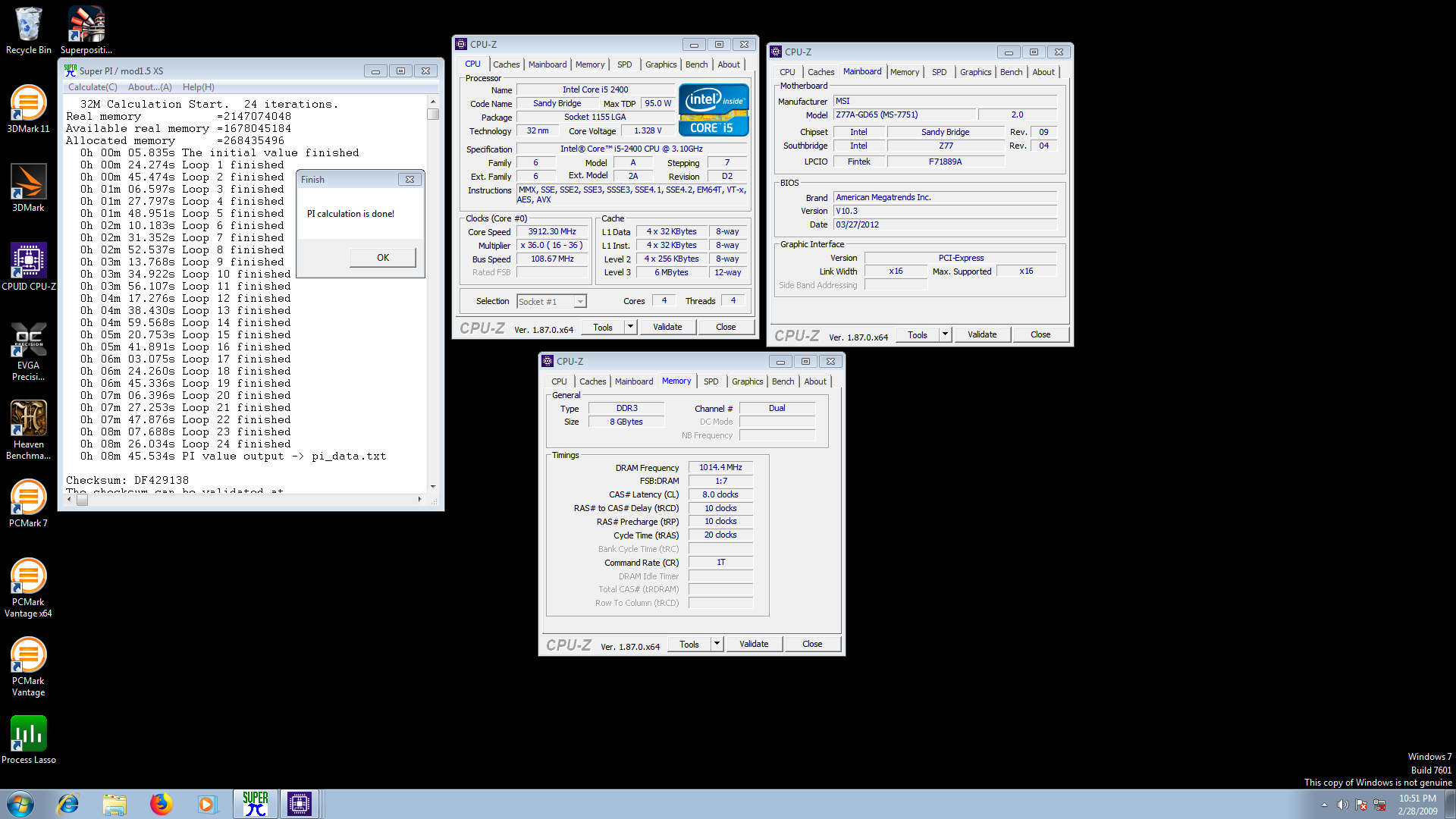Open Help(H) menu in Super PI
1456x819 pixels.
coord(198,87)
